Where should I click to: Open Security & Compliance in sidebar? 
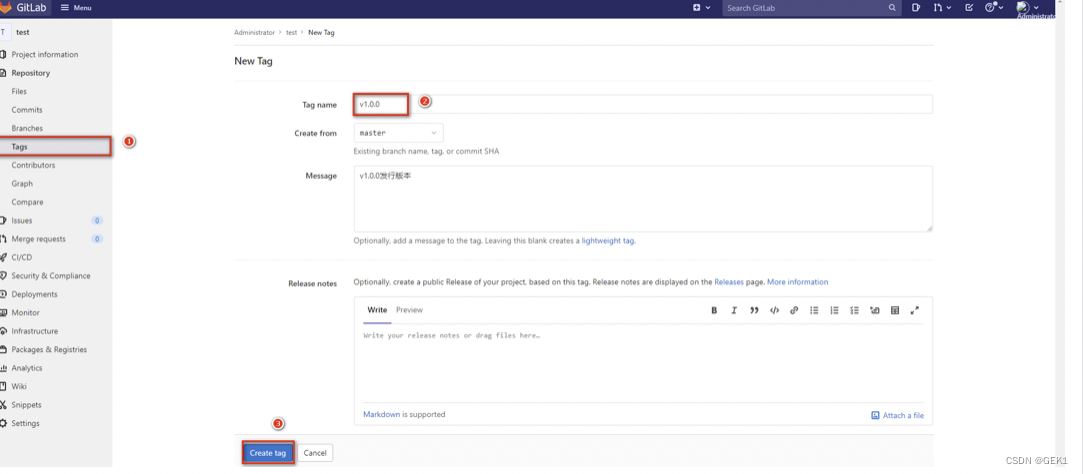[50, 276]
